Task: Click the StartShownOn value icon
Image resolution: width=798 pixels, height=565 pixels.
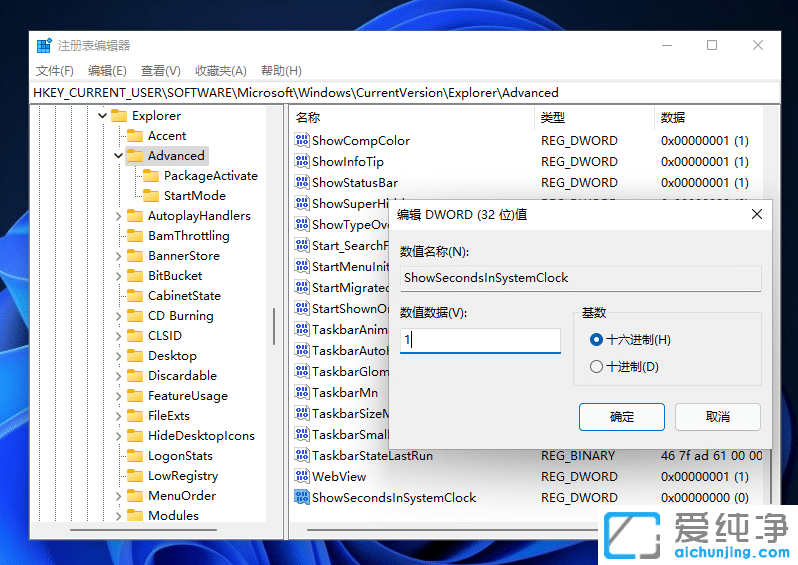Action: pos(302,308)
